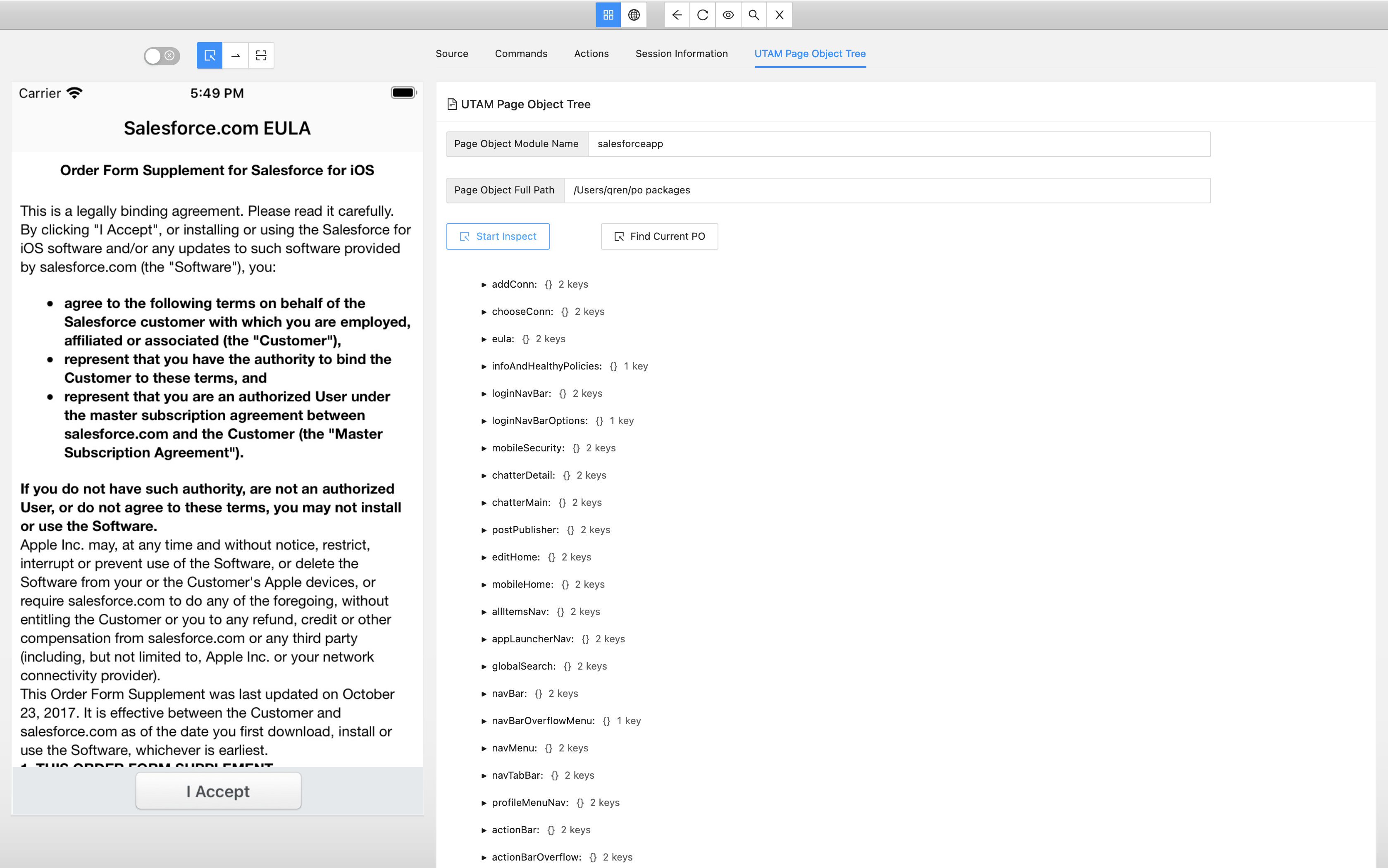Screen dimensions: 1388x868
Task: Switch to web/hybrid app mode globe icon
Action: 634,15
